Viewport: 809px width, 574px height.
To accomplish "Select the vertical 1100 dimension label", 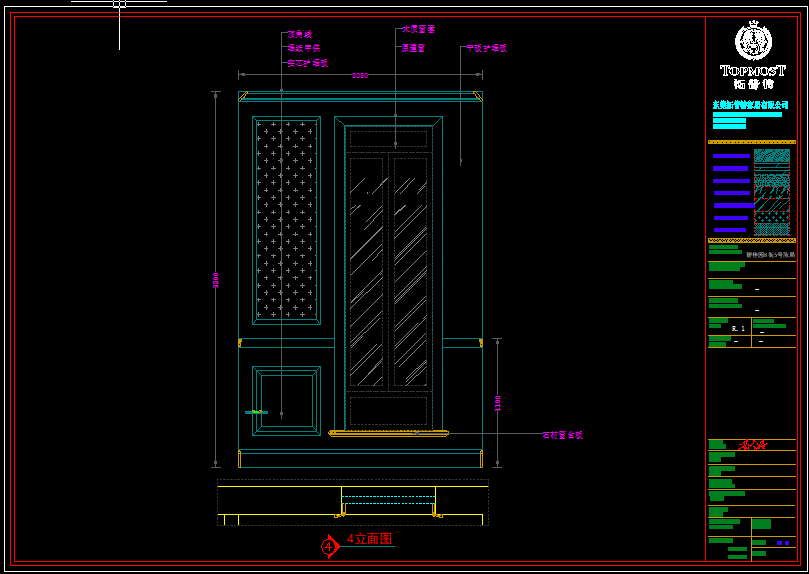I will (x=497, y=403).
